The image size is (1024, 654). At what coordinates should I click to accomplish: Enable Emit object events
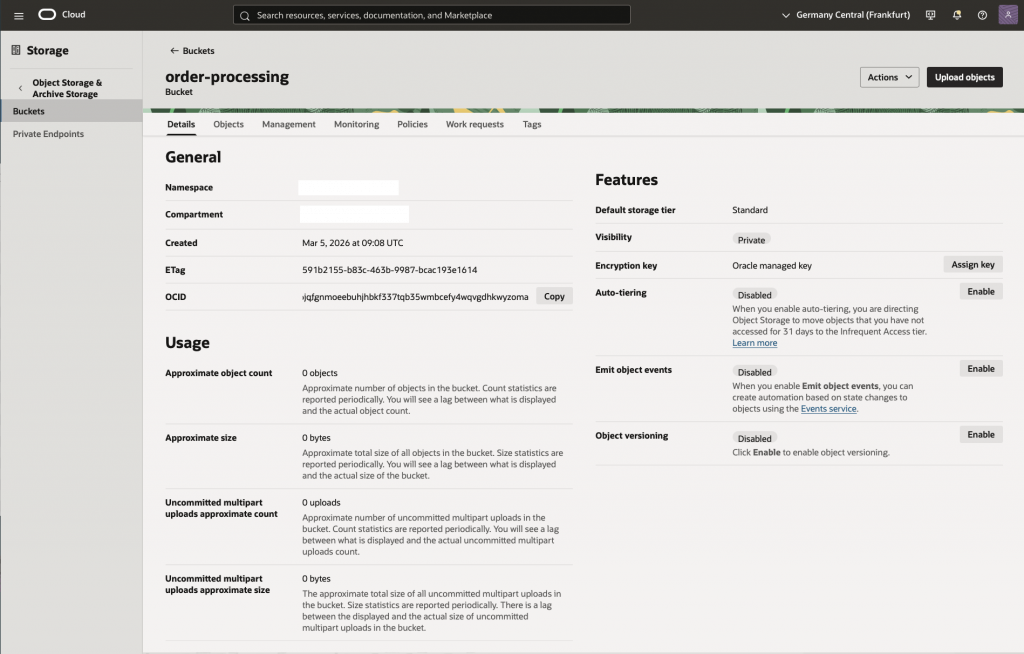pos(980,369)
